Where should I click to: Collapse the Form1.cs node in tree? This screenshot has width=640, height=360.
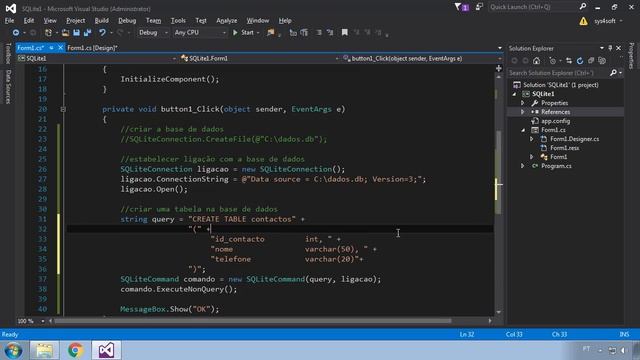pyautogui.click(x=523, y=130)
